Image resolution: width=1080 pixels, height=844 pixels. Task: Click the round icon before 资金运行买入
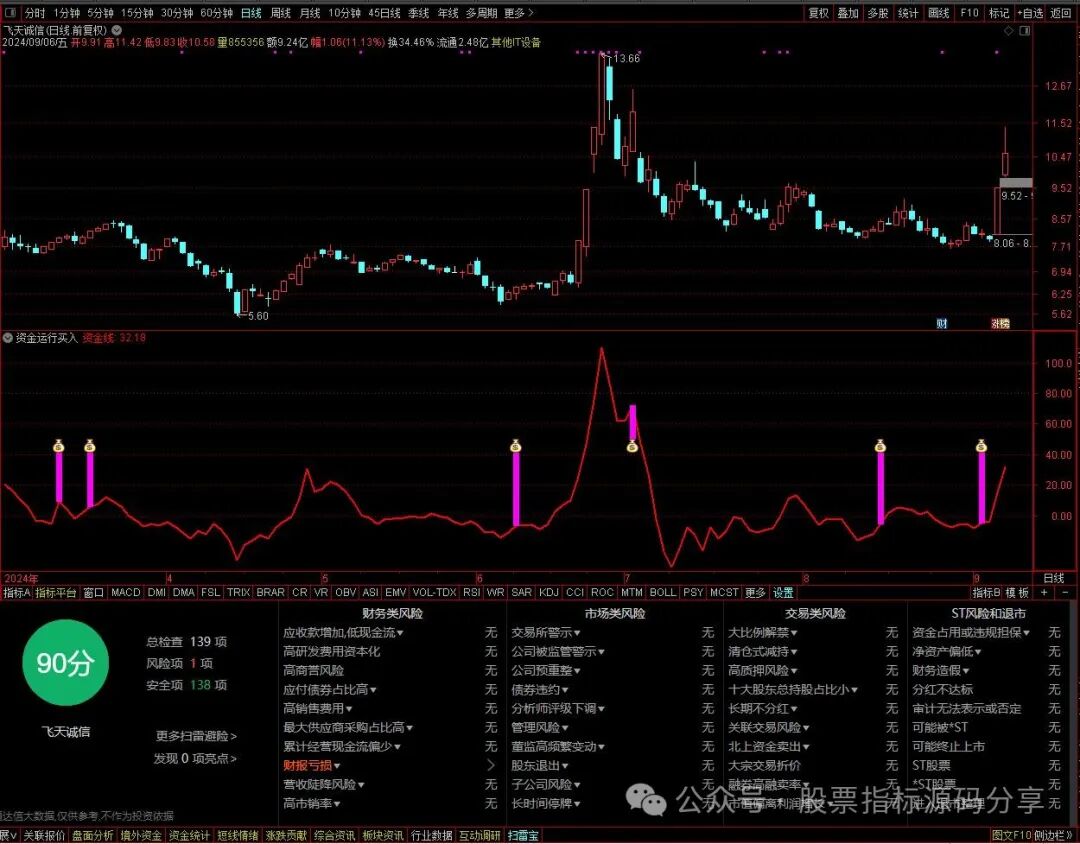[x=8, y=338]
